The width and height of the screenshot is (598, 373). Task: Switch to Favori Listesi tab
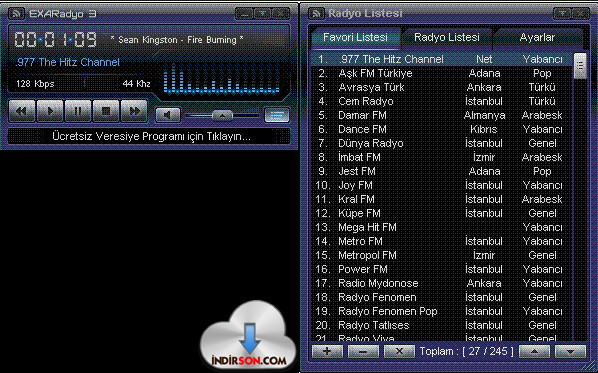pyautogui.click(x=355, y=37)
